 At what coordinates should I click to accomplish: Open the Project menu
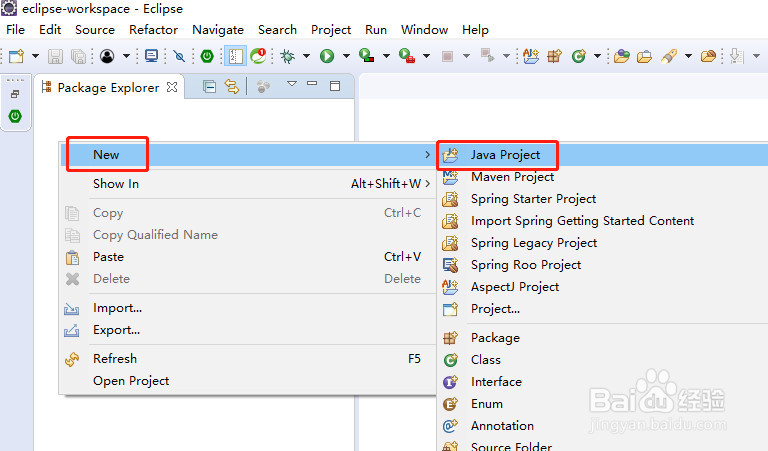point(331,30)
